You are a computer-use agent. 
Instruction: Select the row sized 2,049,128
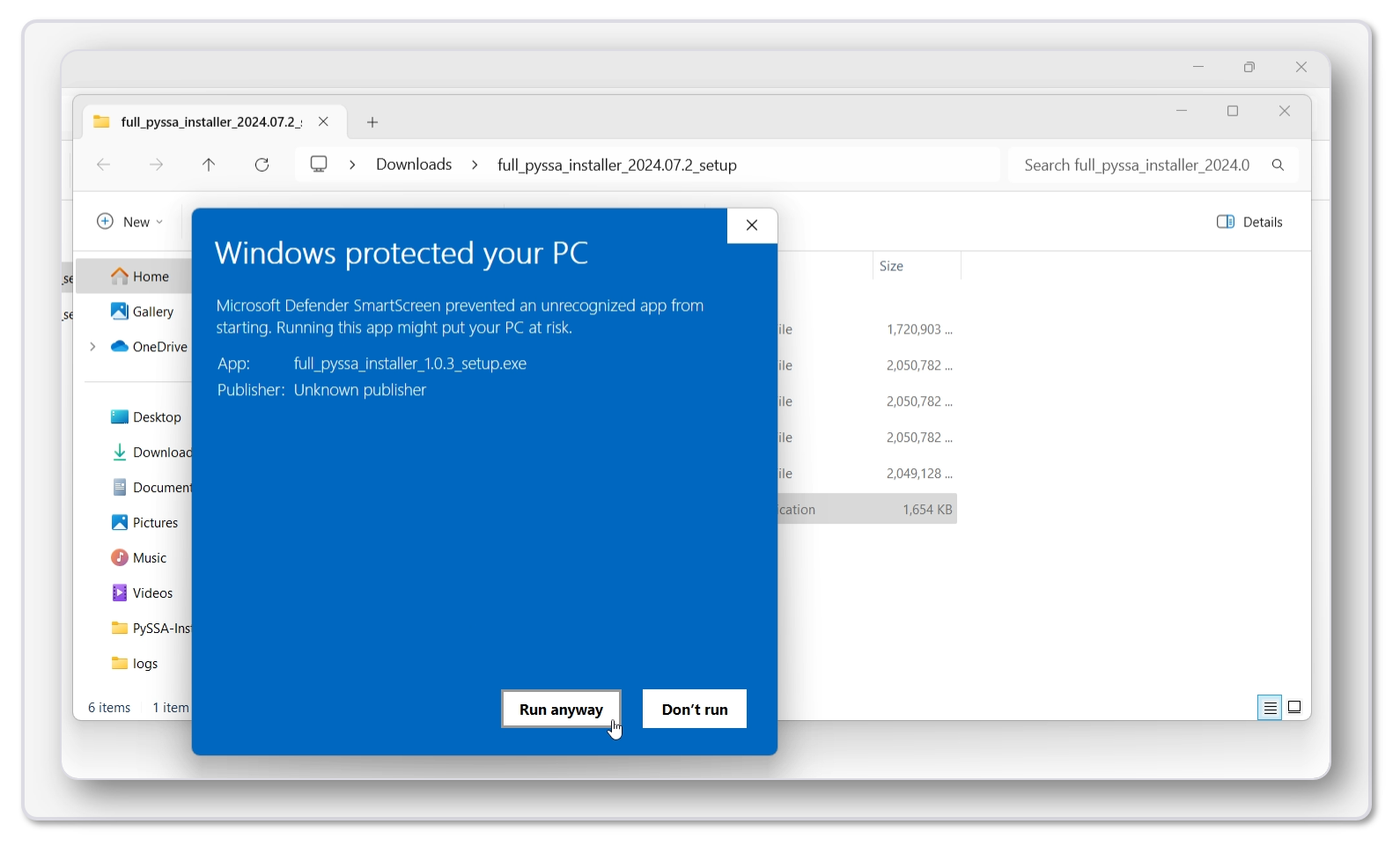coord(867,474)
